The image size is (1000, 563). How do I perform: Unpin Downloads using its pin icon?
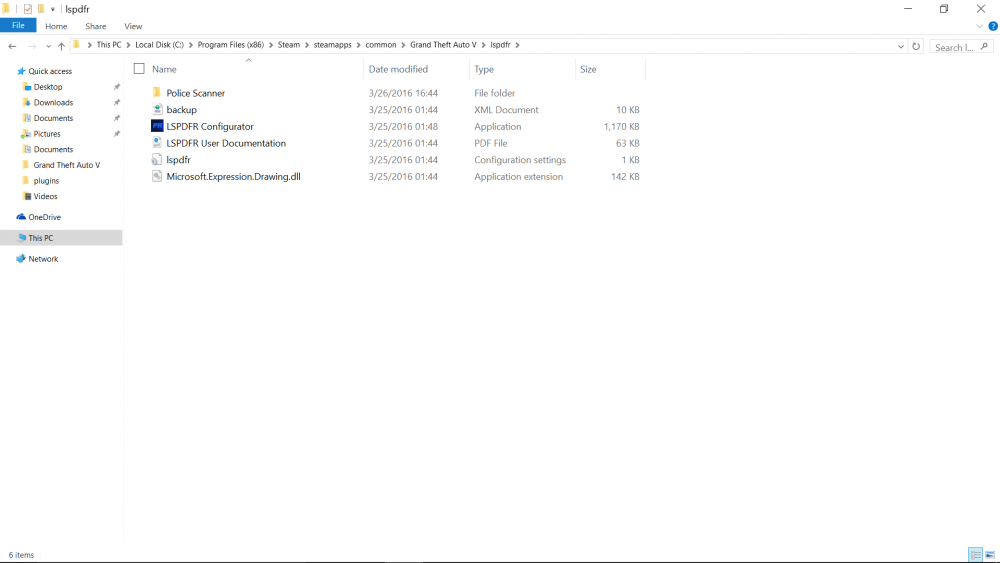pos(117,102)
